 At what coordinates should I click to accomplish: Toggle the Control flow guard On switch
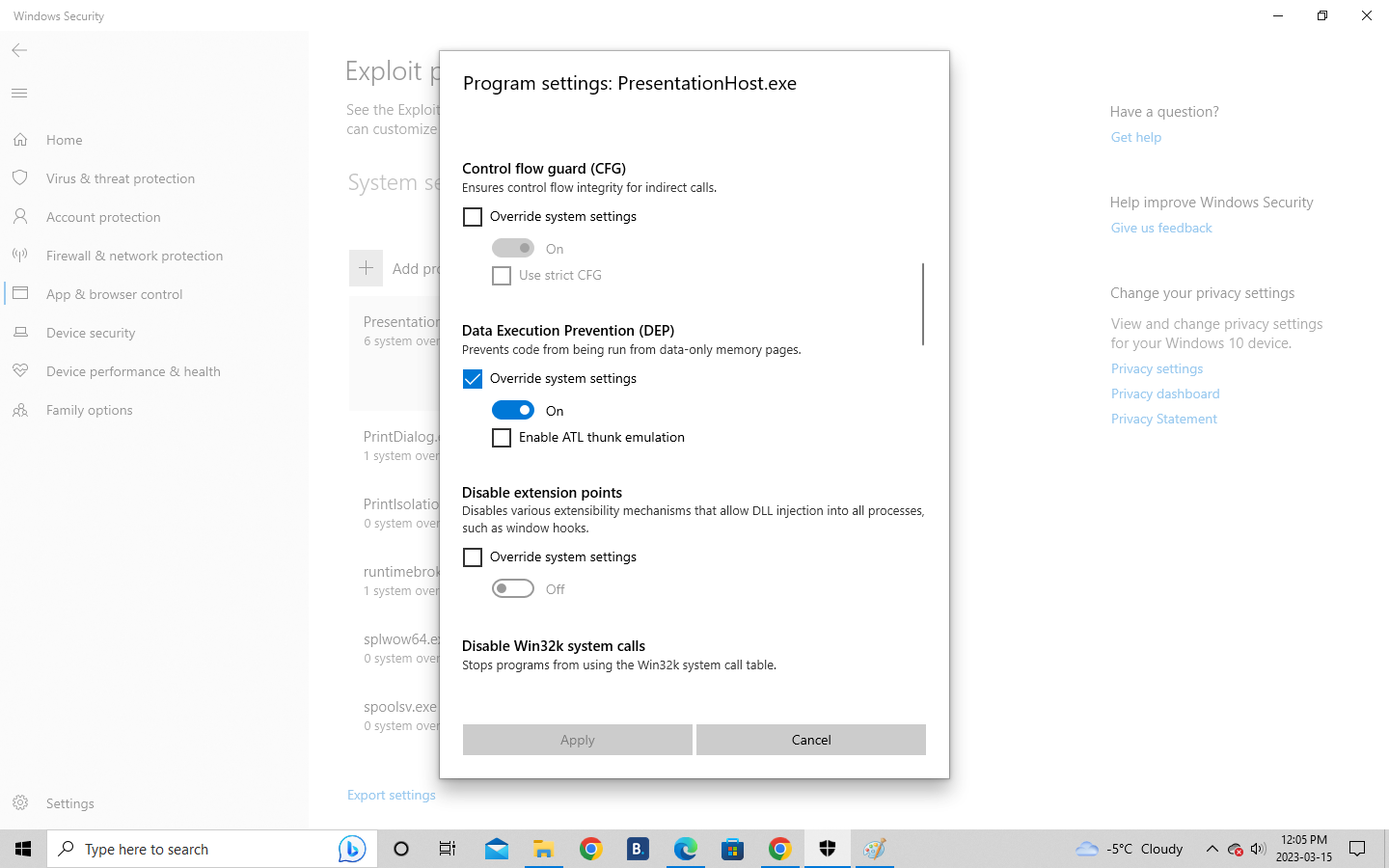pos(513,248)
